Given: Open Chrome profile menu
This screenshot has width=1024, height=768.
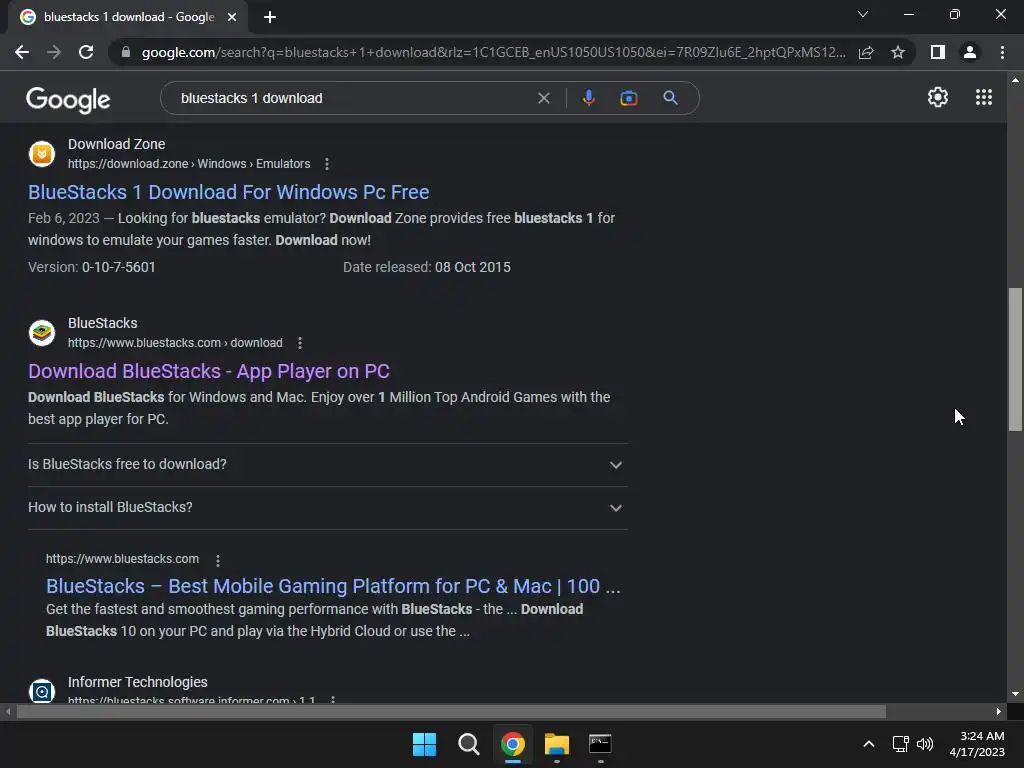Looking at the screenshot, I should 970,52.
